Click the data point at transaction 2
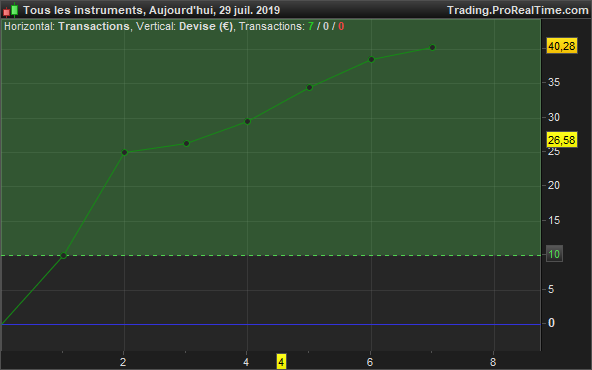This screenshot has height=370, width=592. [x=125, y=153]
